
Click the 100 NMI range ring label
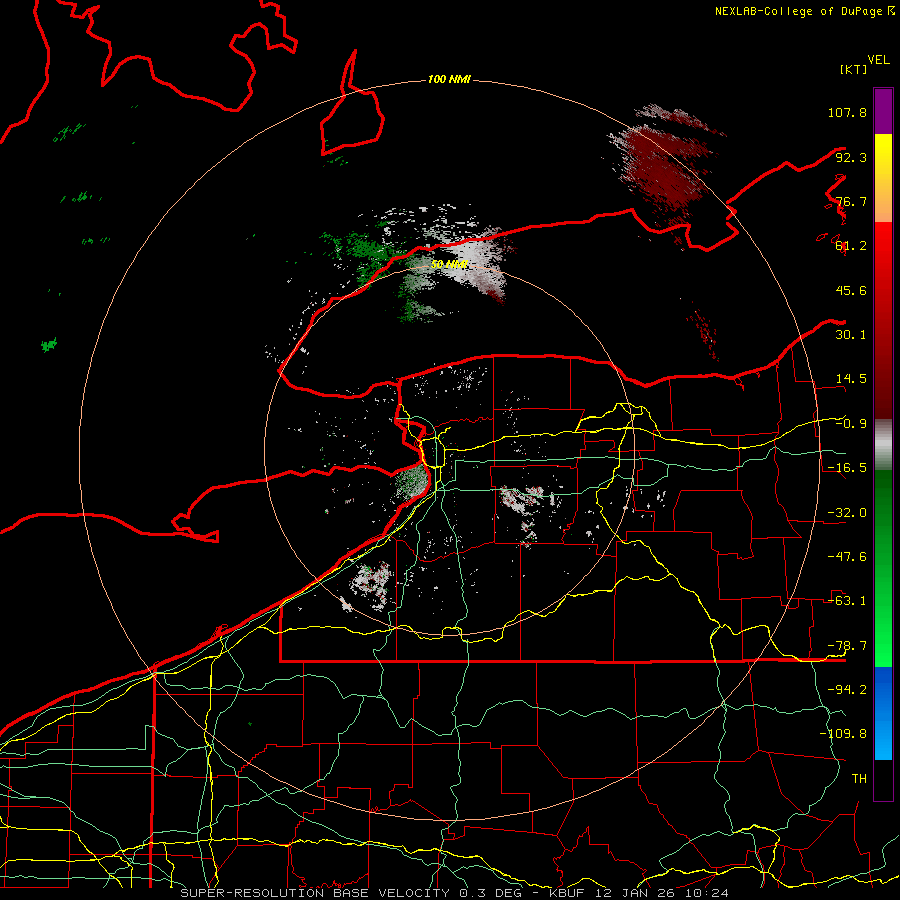[x=449, y=79]
